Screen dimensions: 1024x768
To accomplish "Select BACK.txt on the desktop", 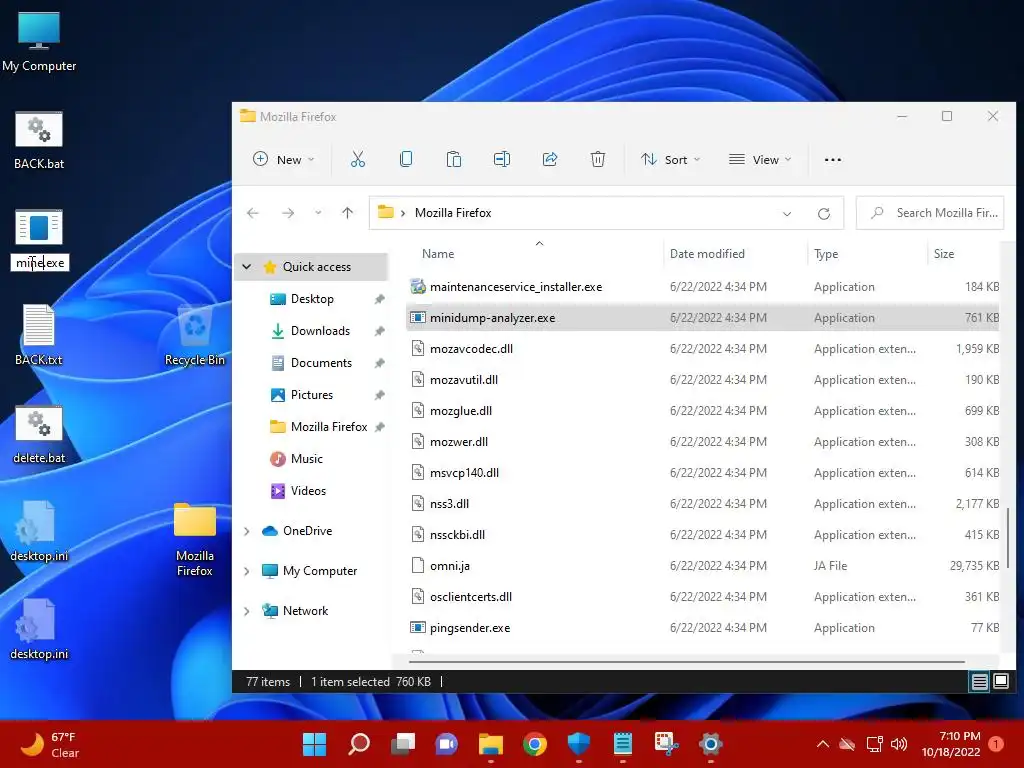I will pyautogui.click(x=39, y=335).
